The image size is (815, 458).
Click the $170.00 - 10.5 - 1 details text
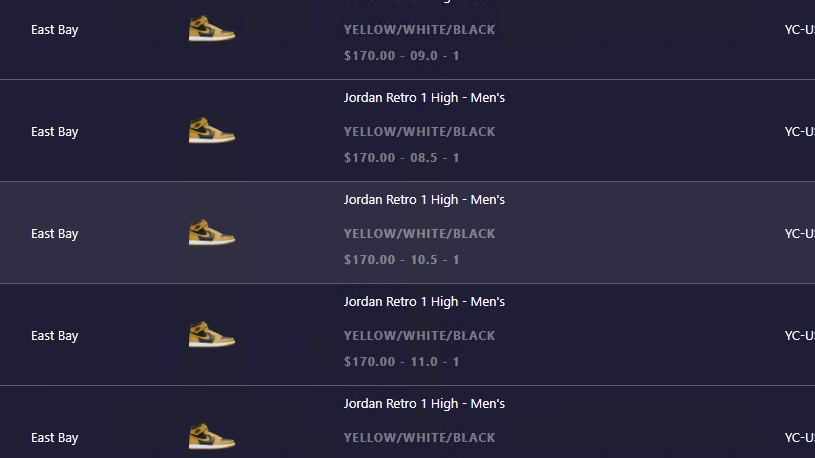click(401, 259)
